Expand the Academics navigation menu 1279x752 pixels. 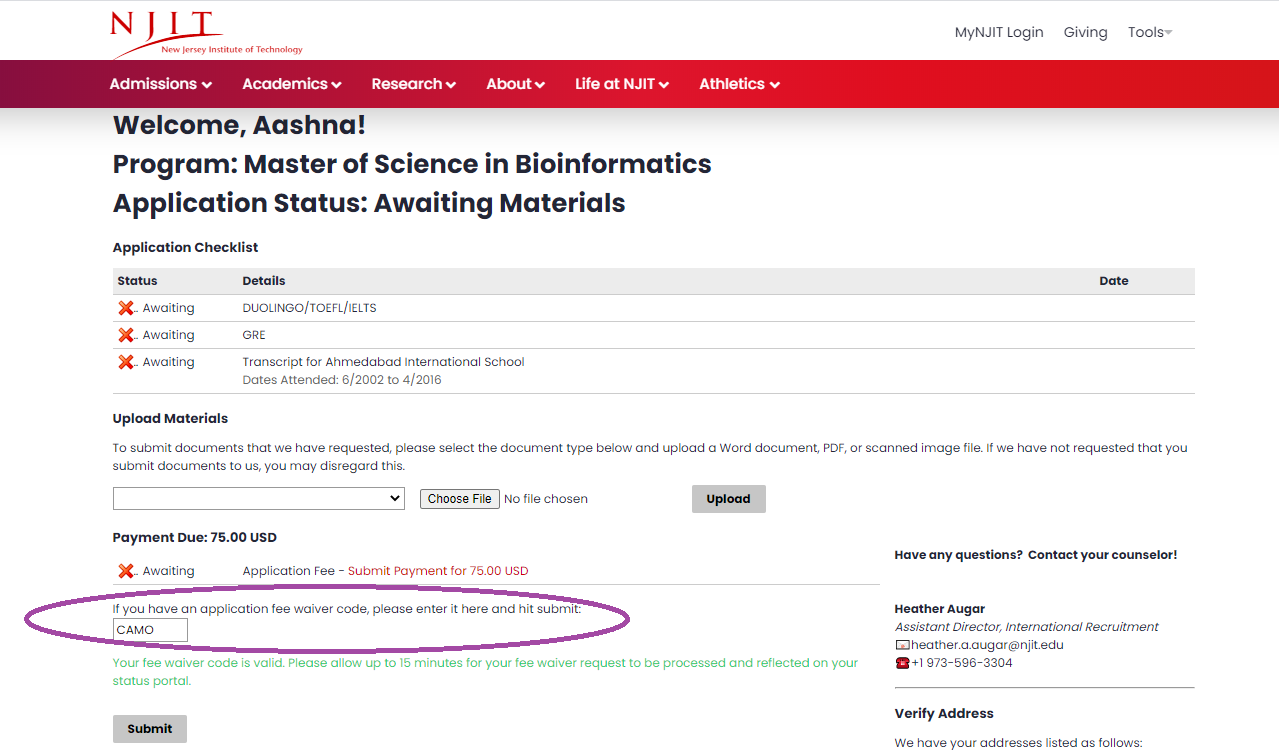292,84
